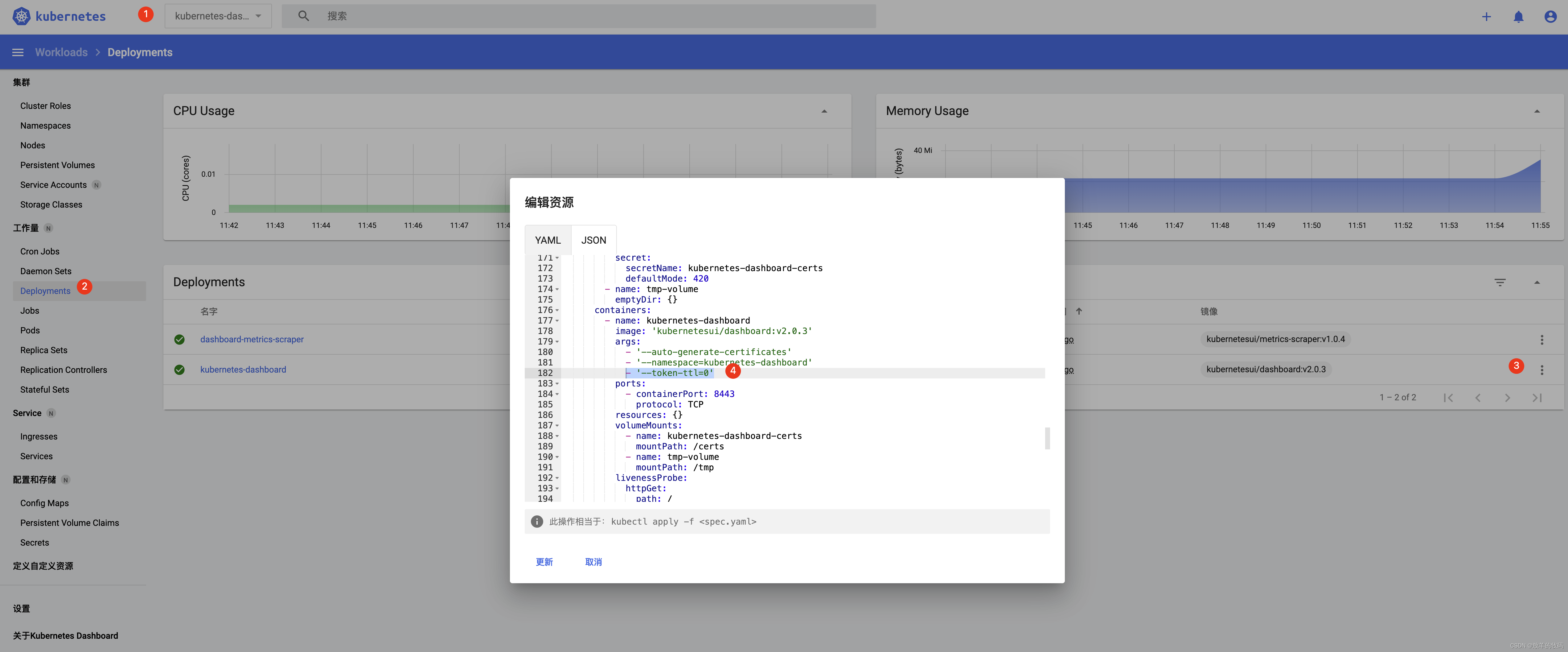Image resolution: width=1568 pixels, height=652 pixels.
Task: Fold the volumeMounts block at line 187
Action: coord(557,426)
